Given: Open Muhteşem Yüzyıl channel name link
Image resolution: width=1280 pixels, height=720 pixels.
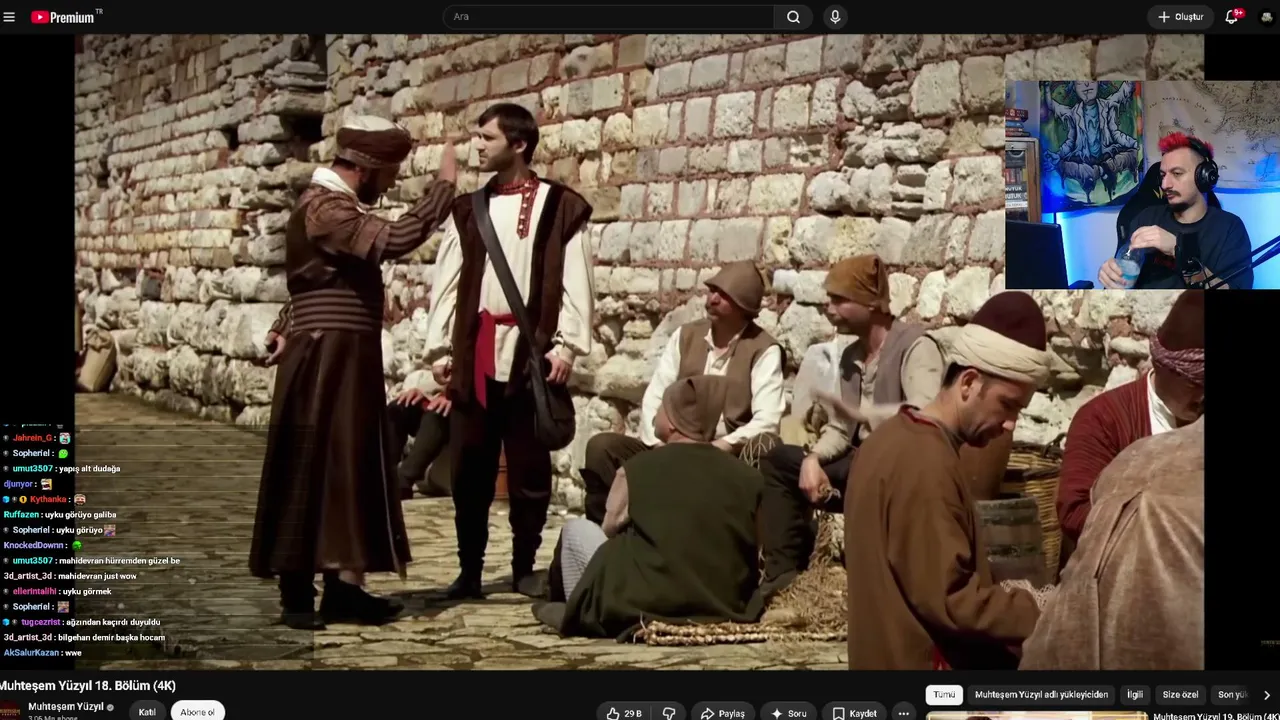Looking at the screenshot, I should click(x=66, y=707).
